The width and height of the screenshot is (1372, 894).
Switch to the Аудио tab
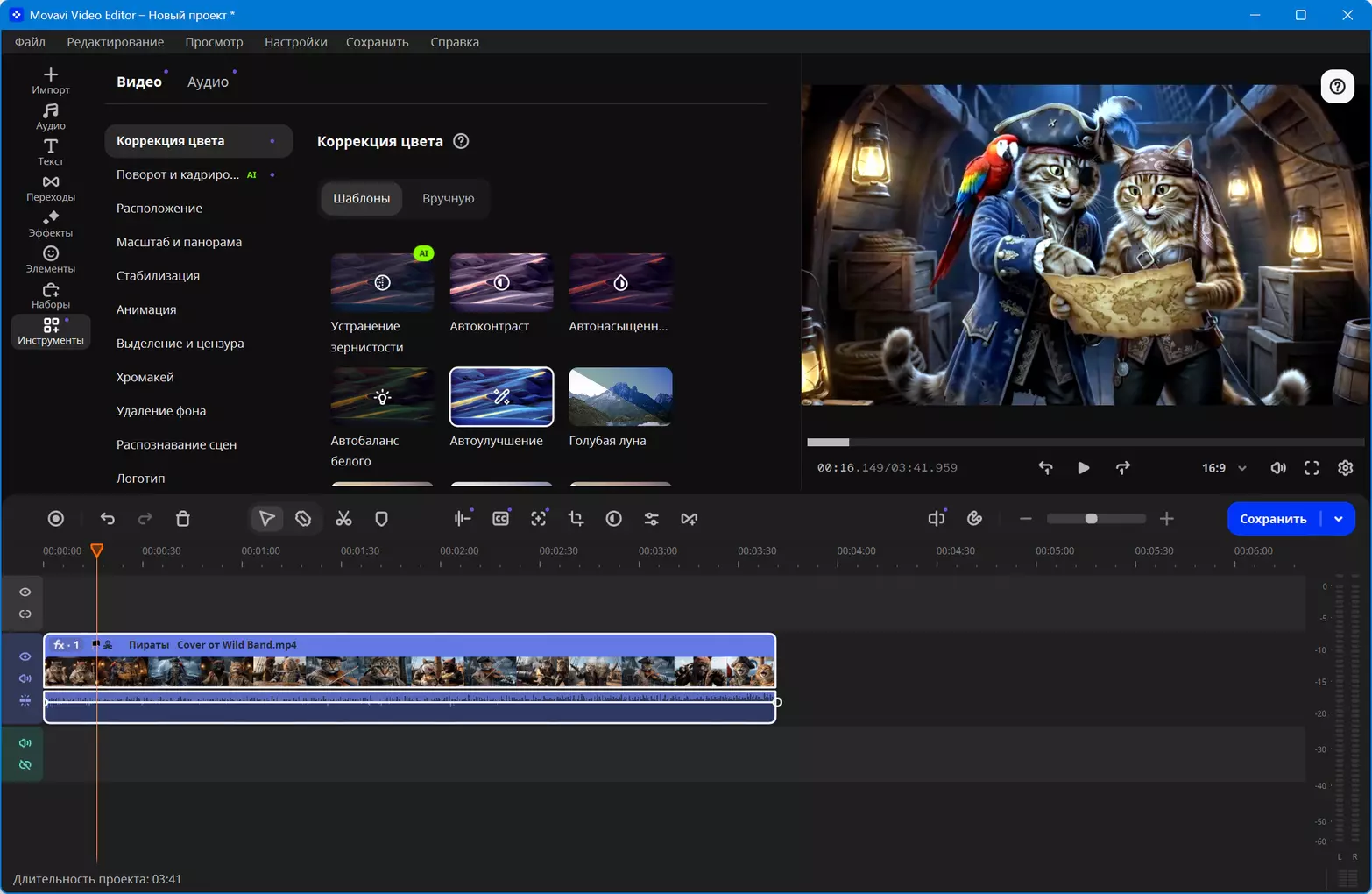click(208, 82)
